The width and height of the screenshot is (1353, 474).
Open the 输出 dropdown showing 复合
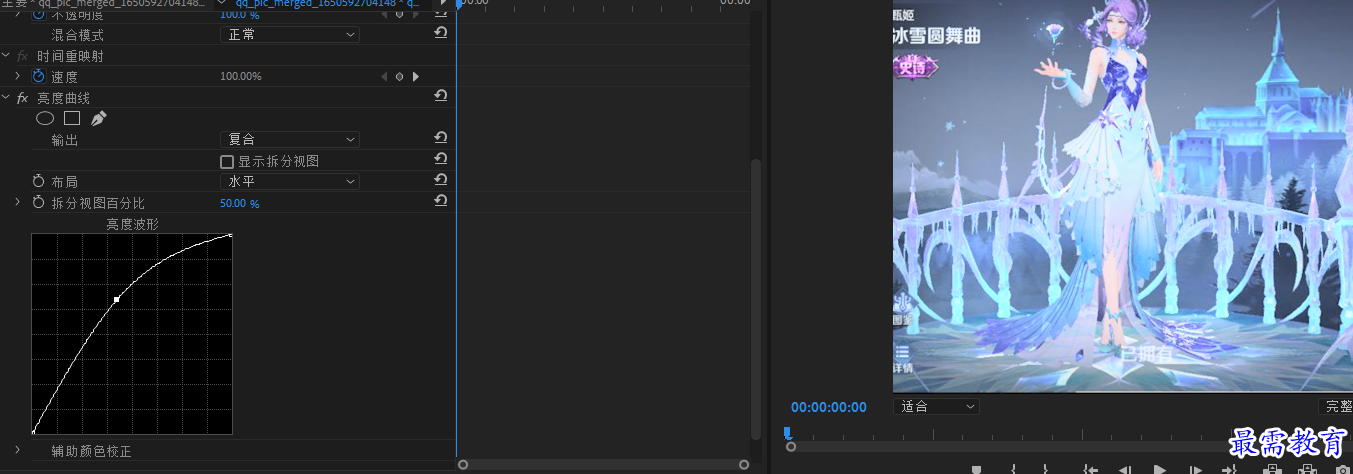289,140
